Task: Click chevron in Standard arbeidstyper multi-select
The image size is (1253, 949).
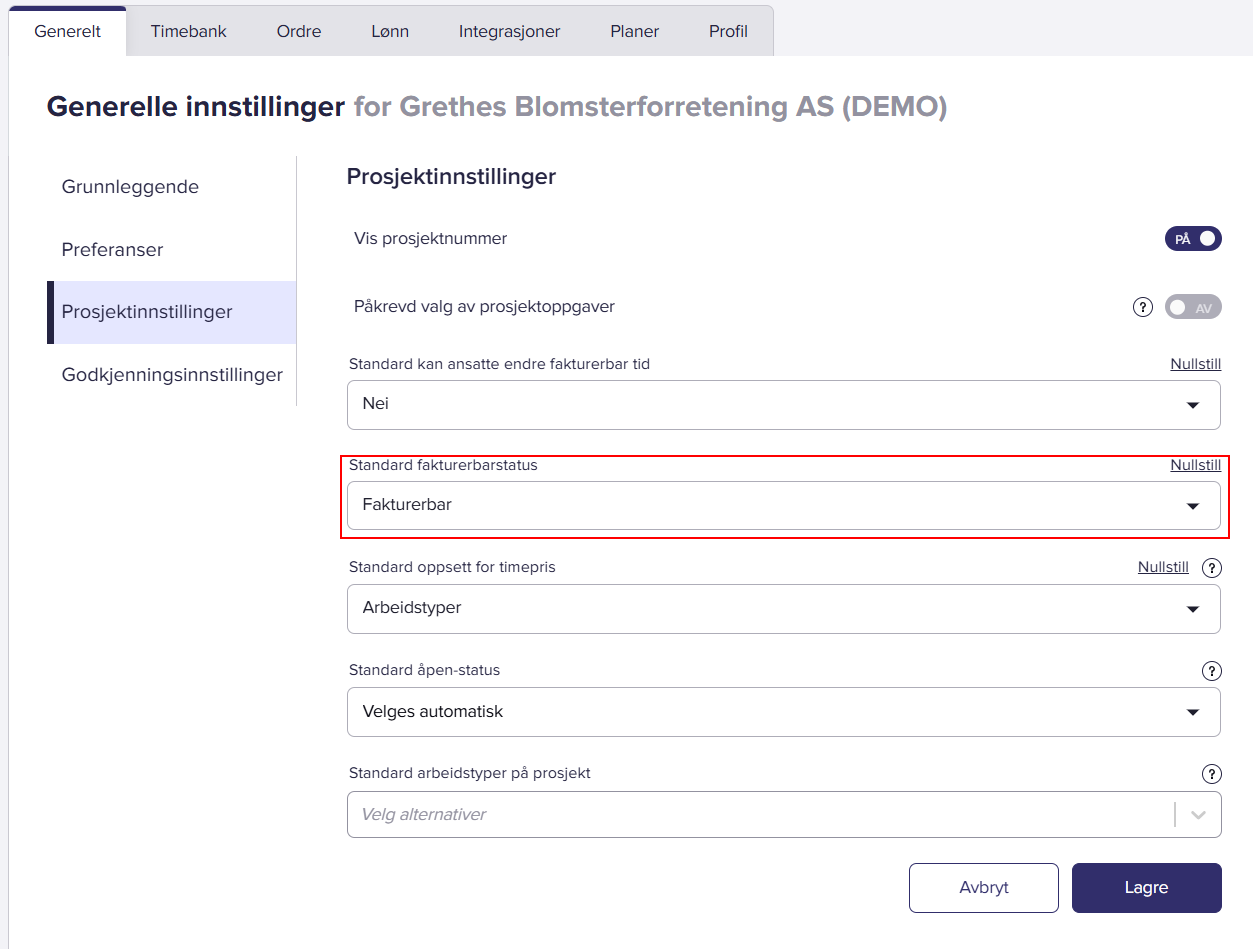Action: (1199, 815)
